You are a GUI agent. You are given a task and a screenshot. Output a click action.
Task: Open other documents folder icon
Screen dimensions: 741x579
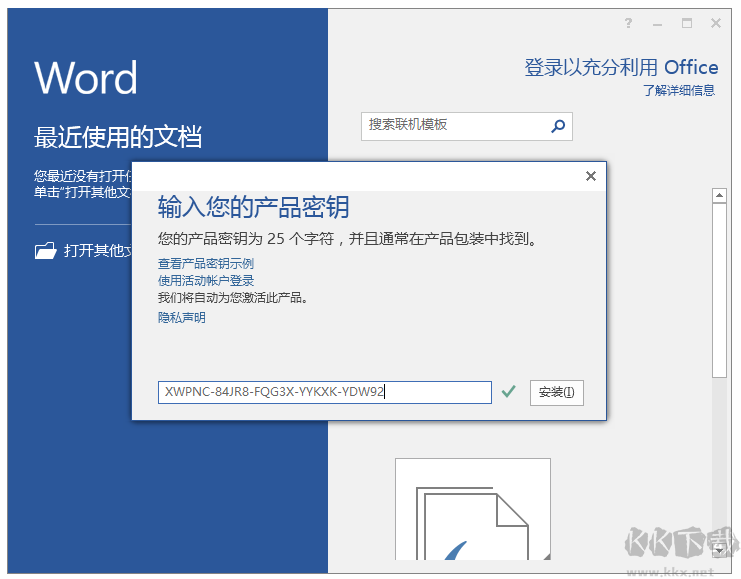click(46, 250)
